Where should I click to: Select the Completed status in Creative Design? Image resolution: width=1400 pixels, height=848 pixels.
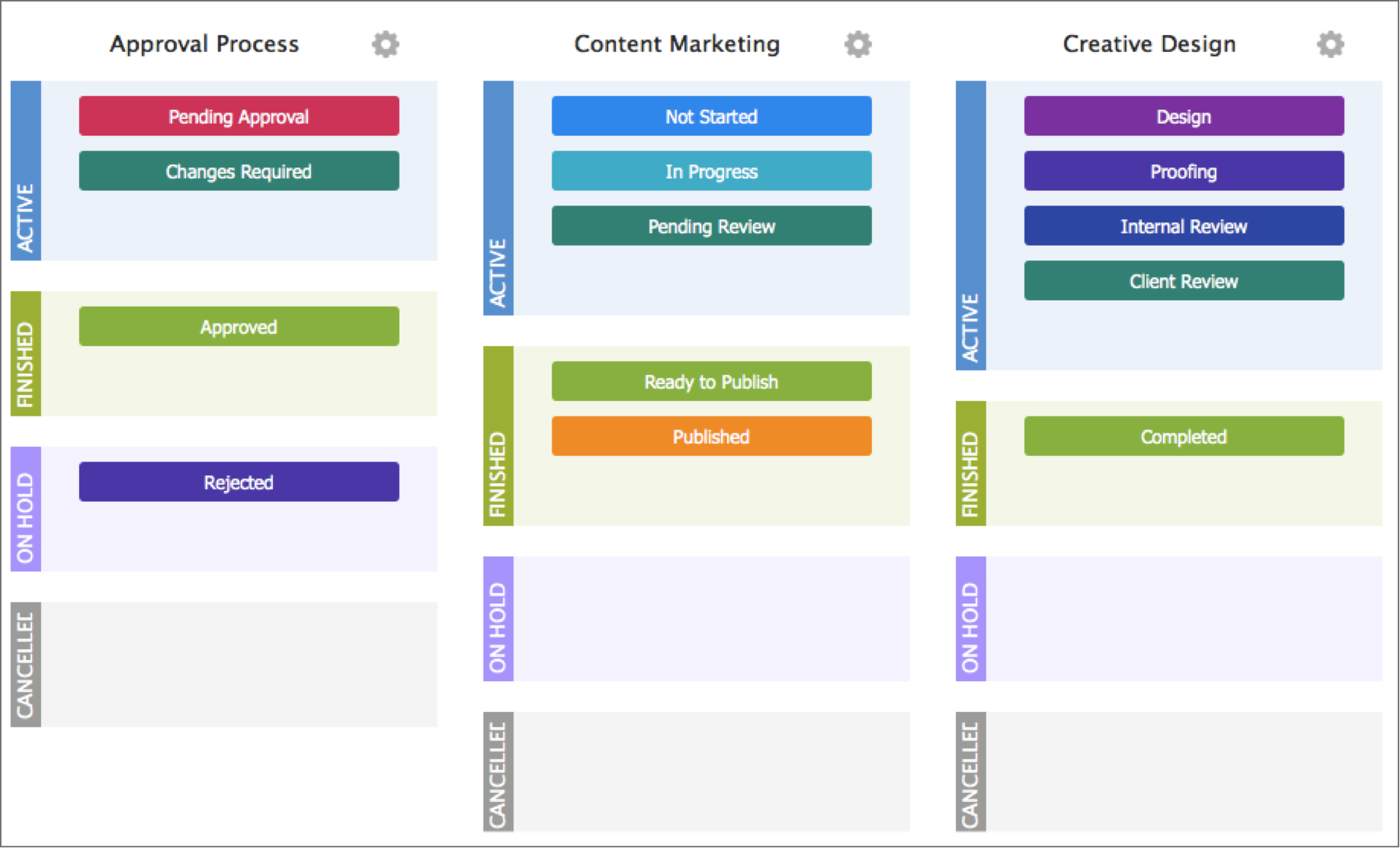[x=1183, y=436]
